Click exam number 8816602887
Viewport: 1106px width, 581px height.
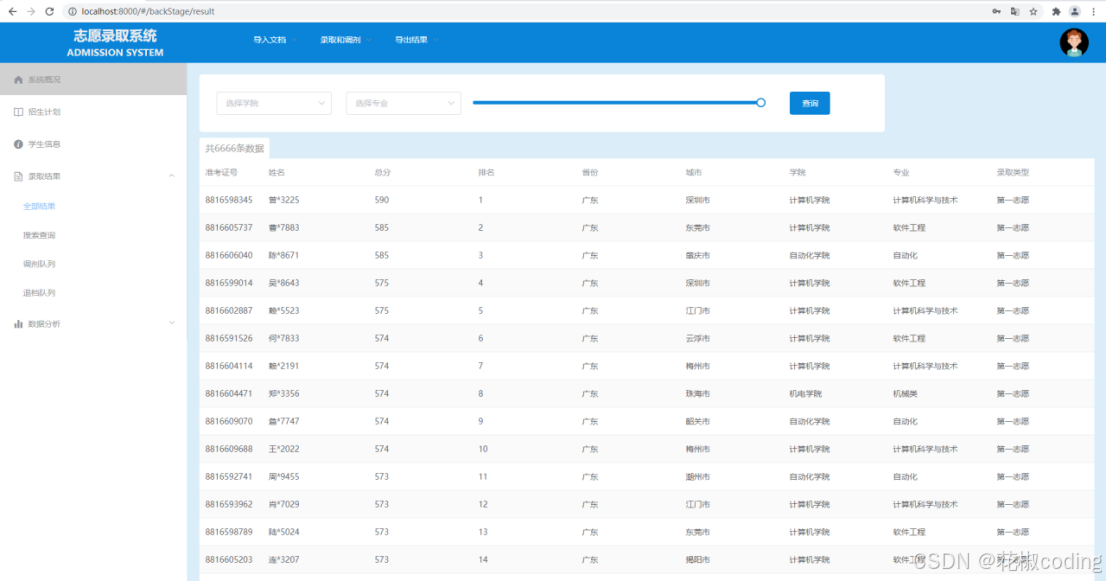[x=229, y=310]
